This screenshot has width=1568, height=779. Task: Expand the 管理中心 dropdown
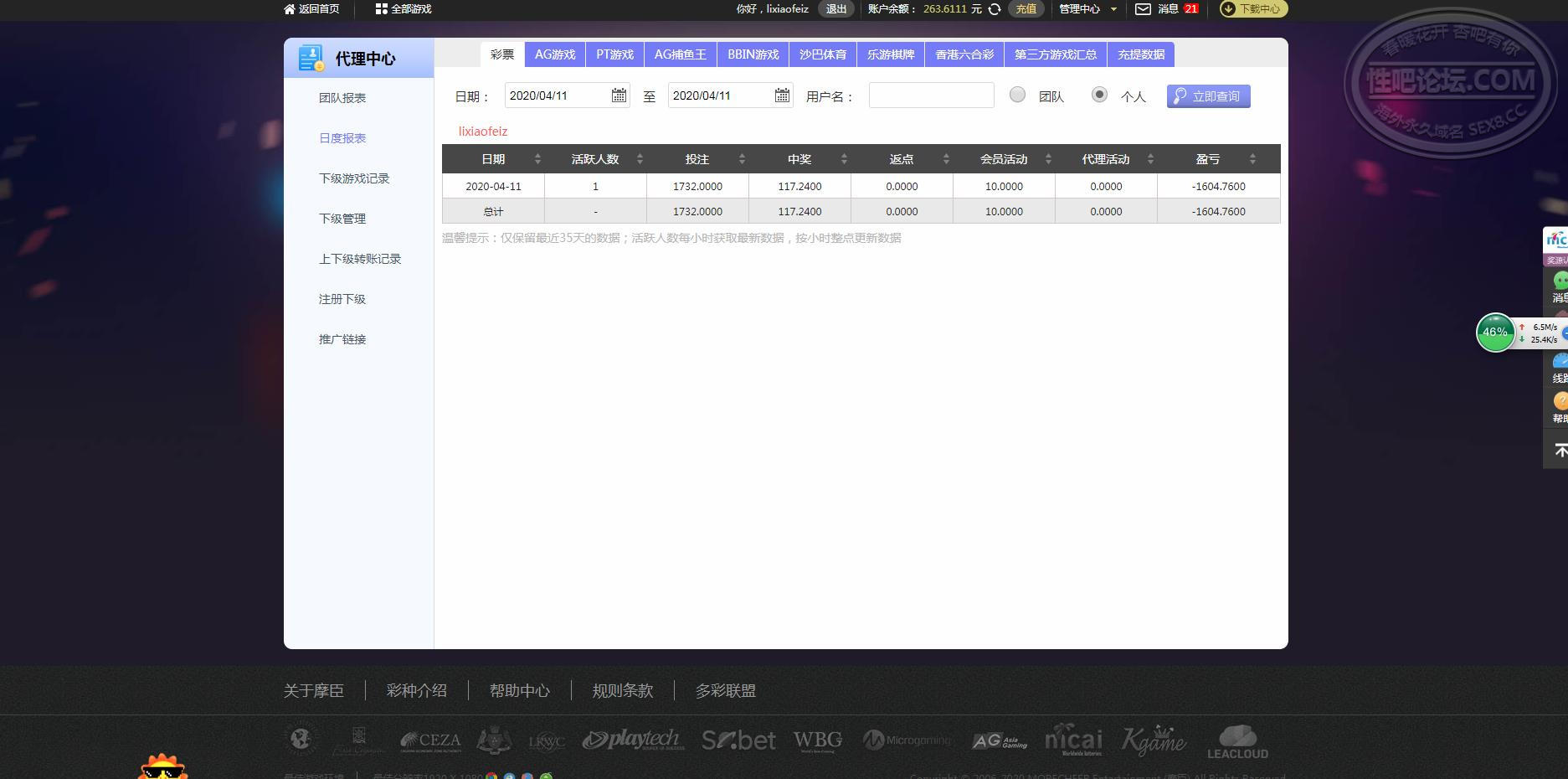click(1087, 9)
